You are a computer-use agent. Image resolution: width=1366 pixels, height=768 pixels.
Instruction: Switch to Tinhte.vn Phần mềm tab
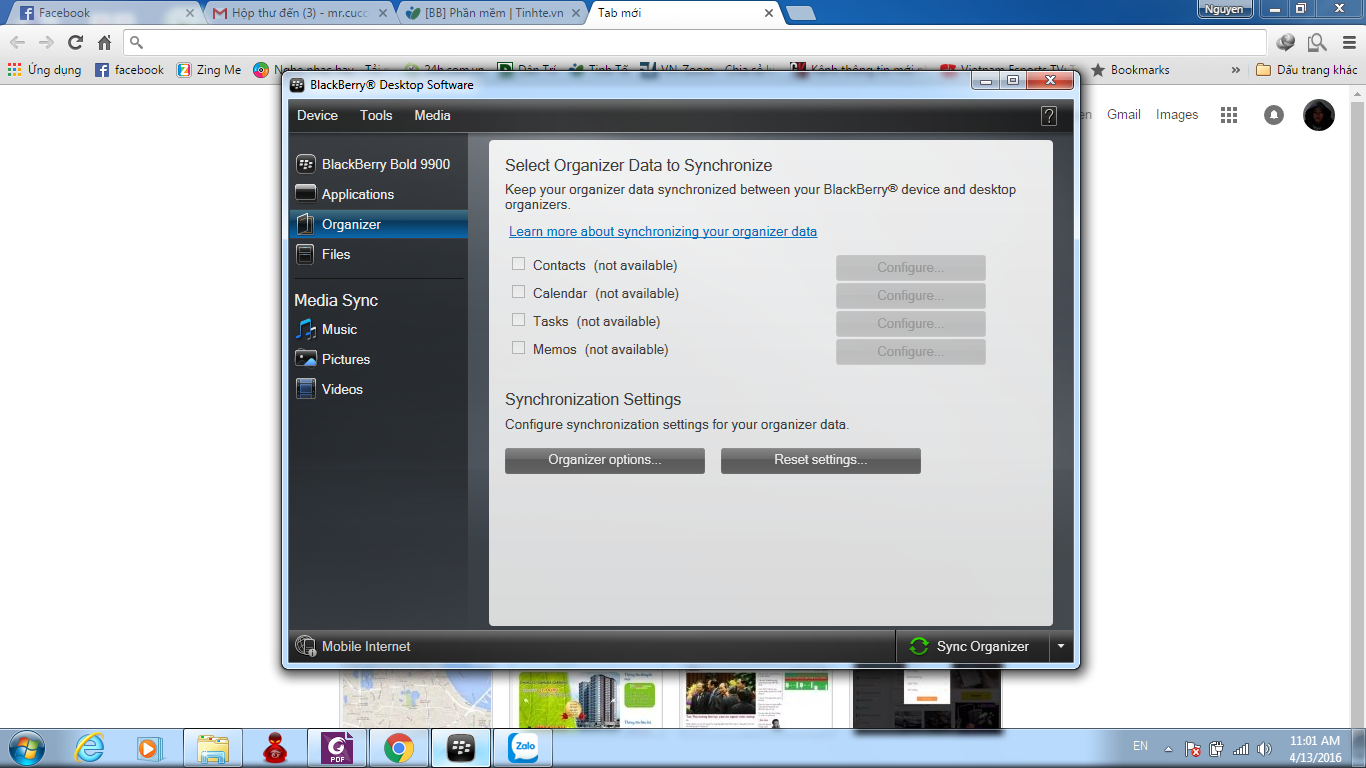(x=491, y=13)
